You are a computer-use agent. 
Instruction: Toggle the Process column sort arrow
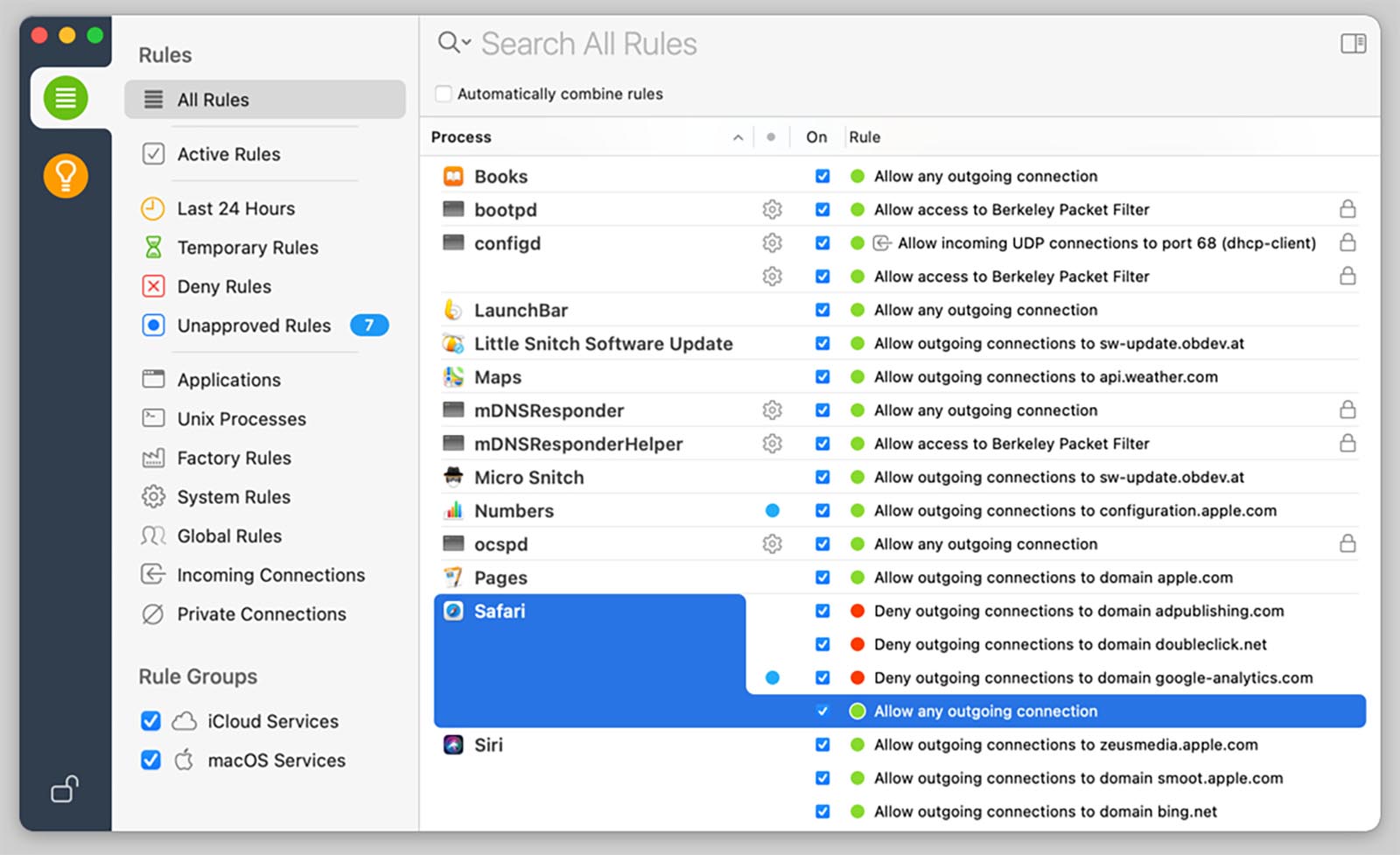(x=738, y=137)
